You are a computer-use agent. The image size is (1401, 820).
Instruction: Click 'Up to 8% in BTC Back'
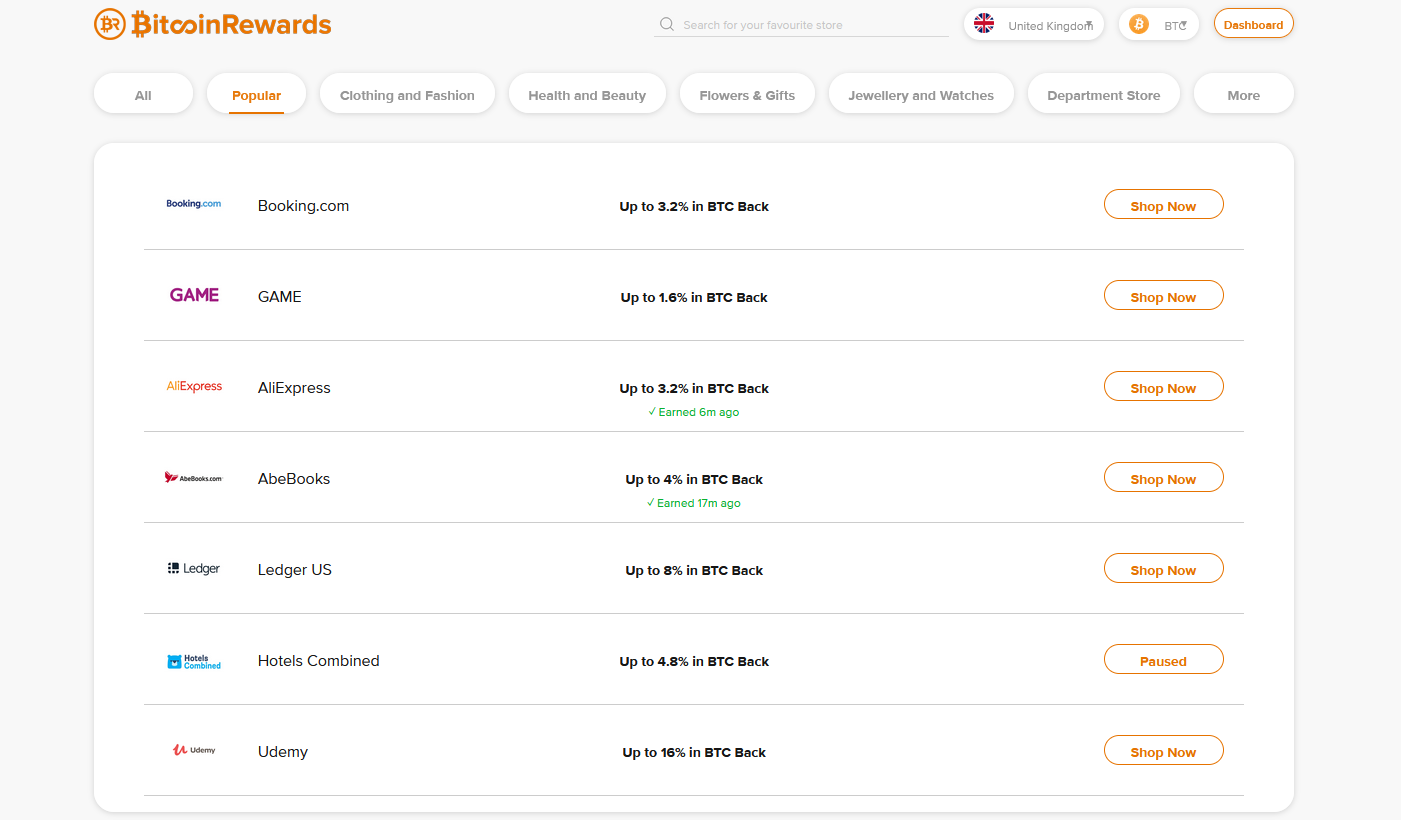(694, 570)
